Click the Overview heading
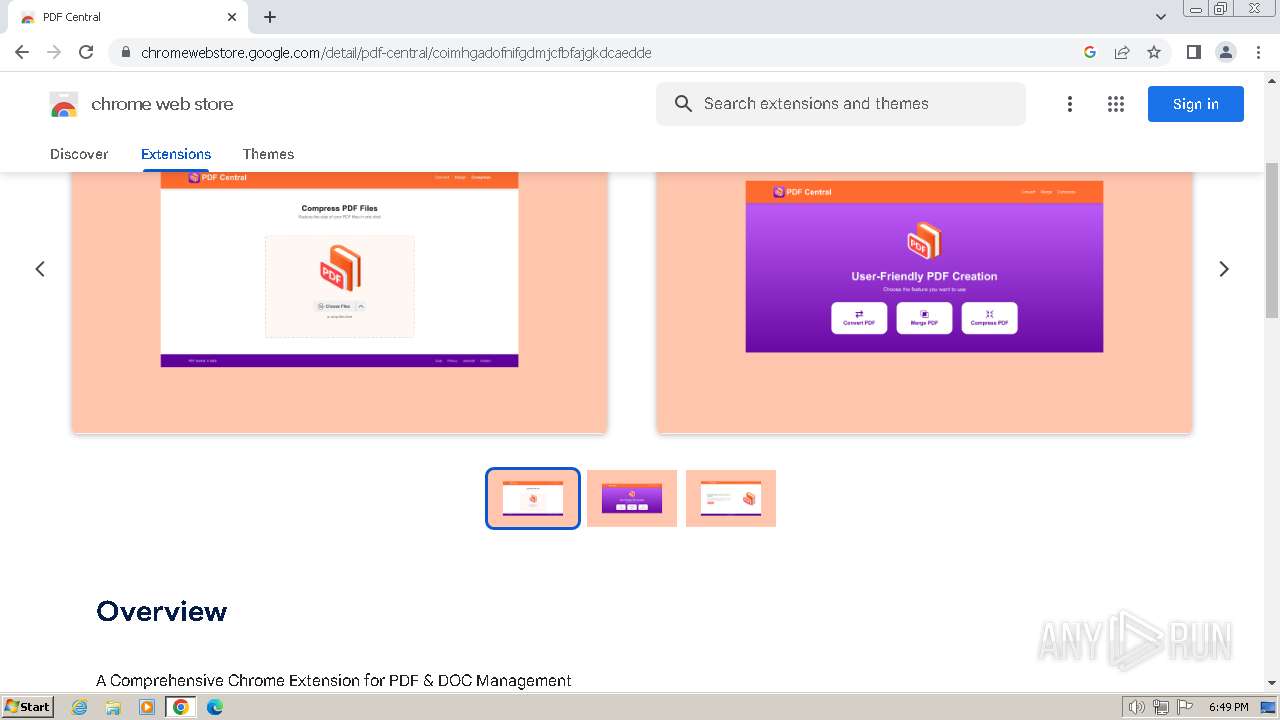 [x=162, y=611]
